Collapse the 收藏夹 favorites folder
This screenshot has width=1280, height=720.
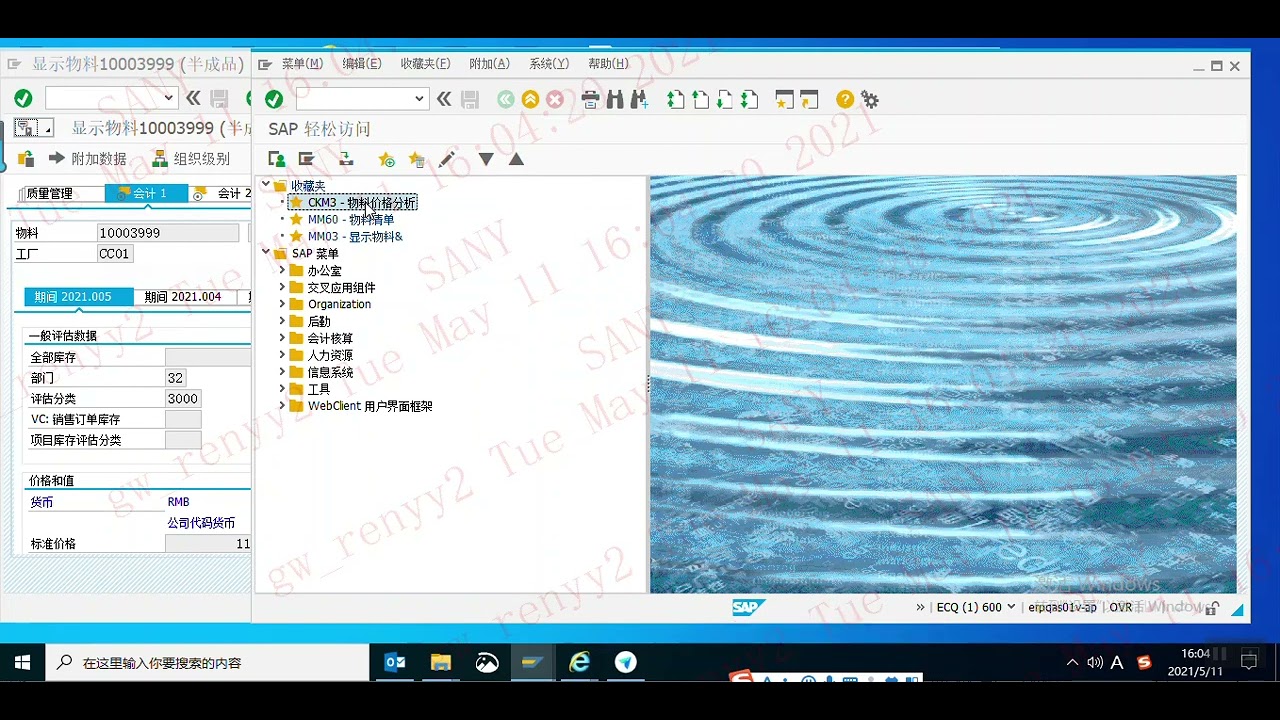(266, 185)
